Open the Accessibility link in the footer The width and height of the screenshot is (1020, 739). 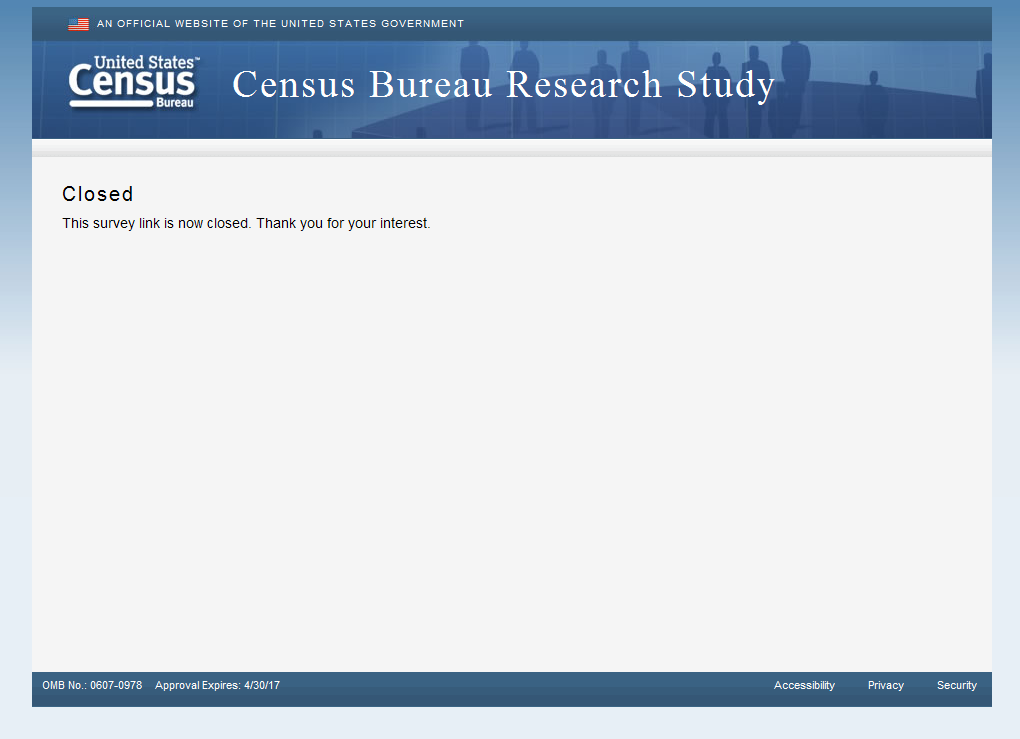coord(804,685)
